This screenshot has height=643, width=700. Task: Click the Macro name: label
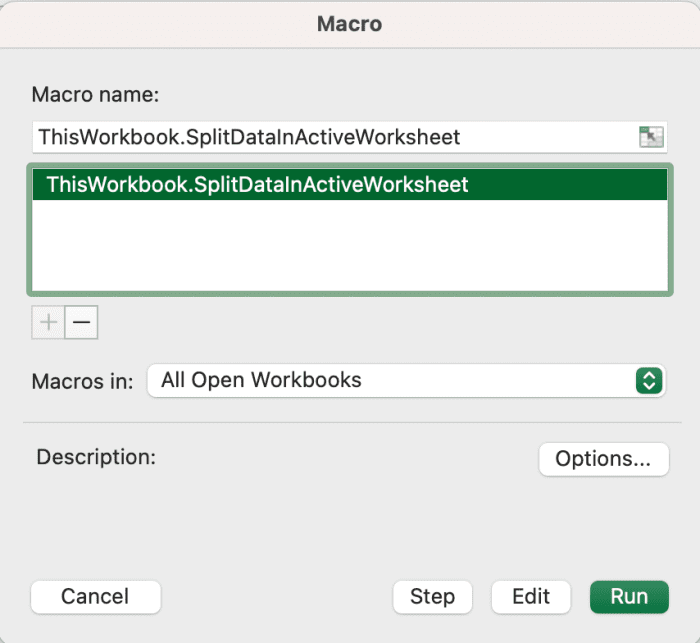pos(95,95)
